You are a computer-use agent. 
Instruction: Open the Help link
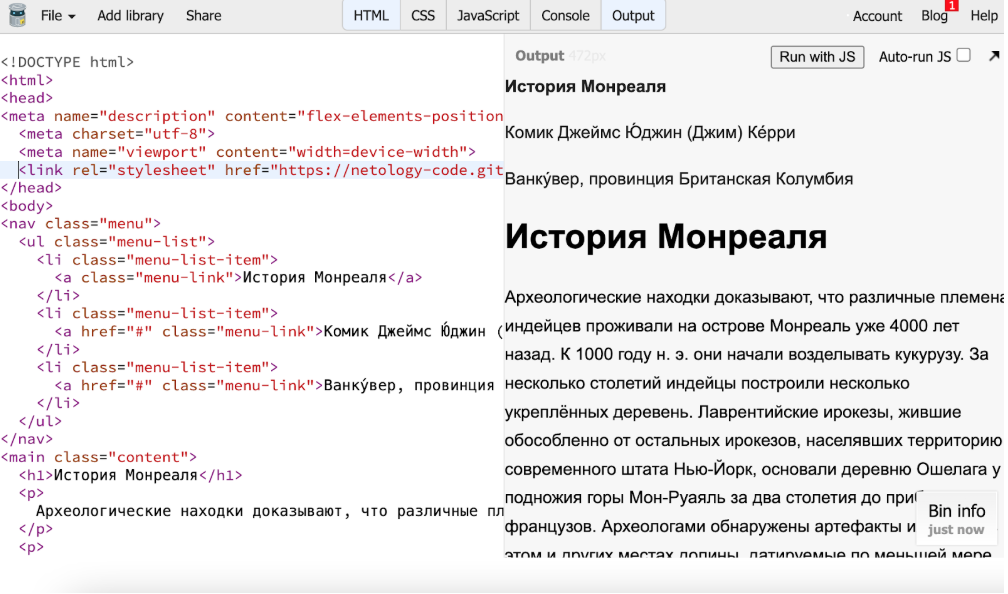click(x=984, y=16)
